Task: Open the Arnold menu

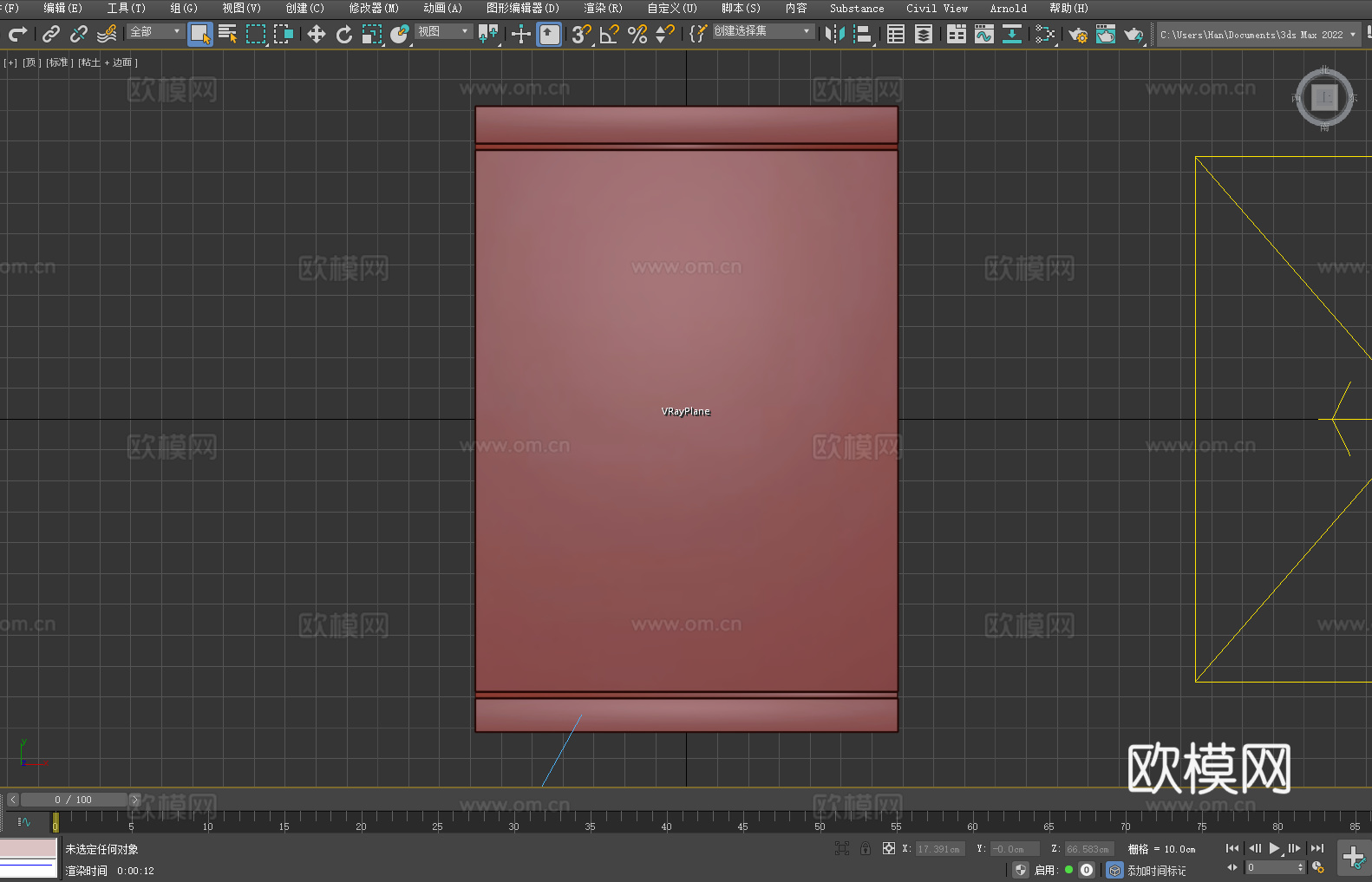Action: 1009,8
